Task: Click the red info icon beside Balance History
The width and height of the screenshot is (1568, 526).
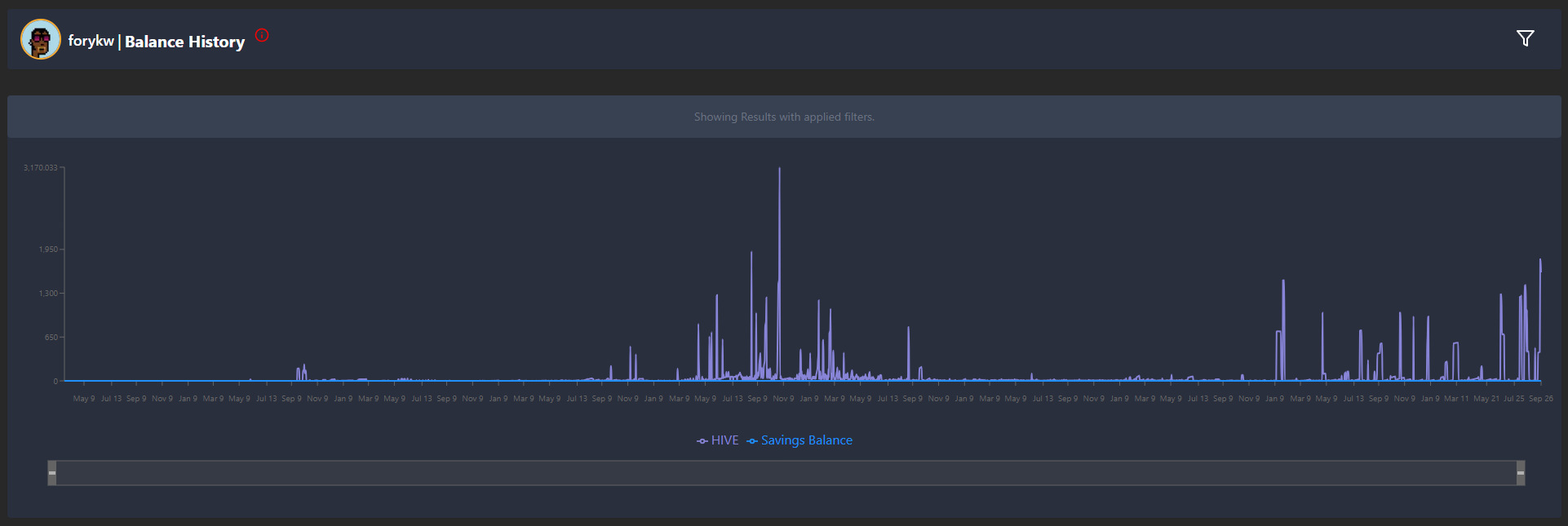Action: tap(262, 35)
